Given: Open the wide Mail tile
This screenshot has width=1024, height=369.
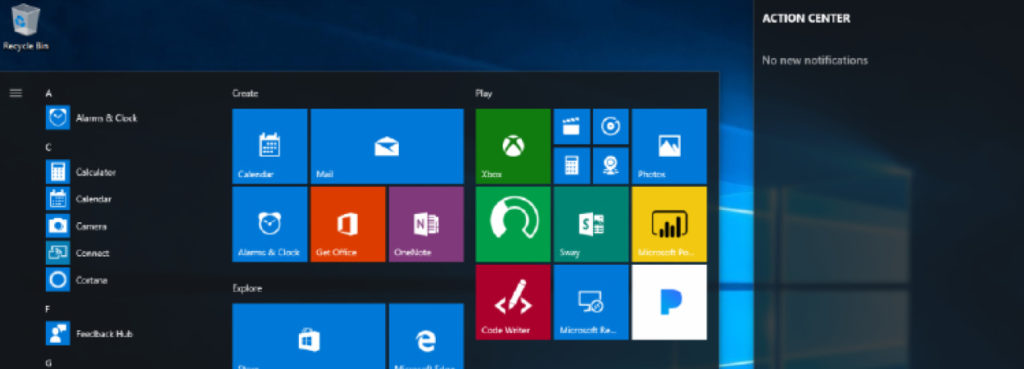Looking at the screenshot, I should click(x=387, y=146).
